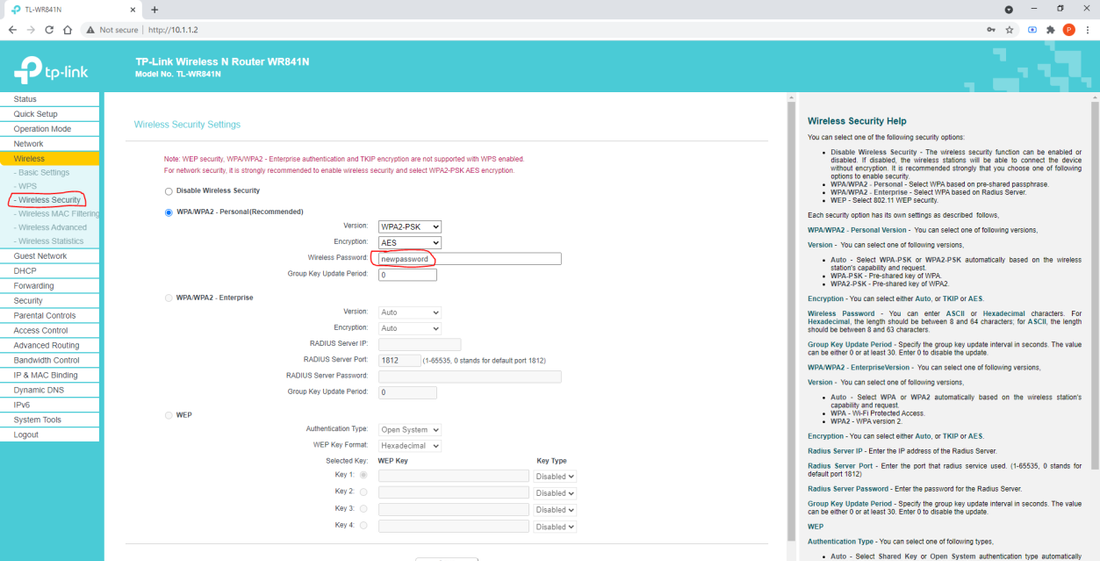The width and height of the screenshot is (1100, 561).
Task: Open Authentication Type Open System dropdown
Action: pos(410,430)
